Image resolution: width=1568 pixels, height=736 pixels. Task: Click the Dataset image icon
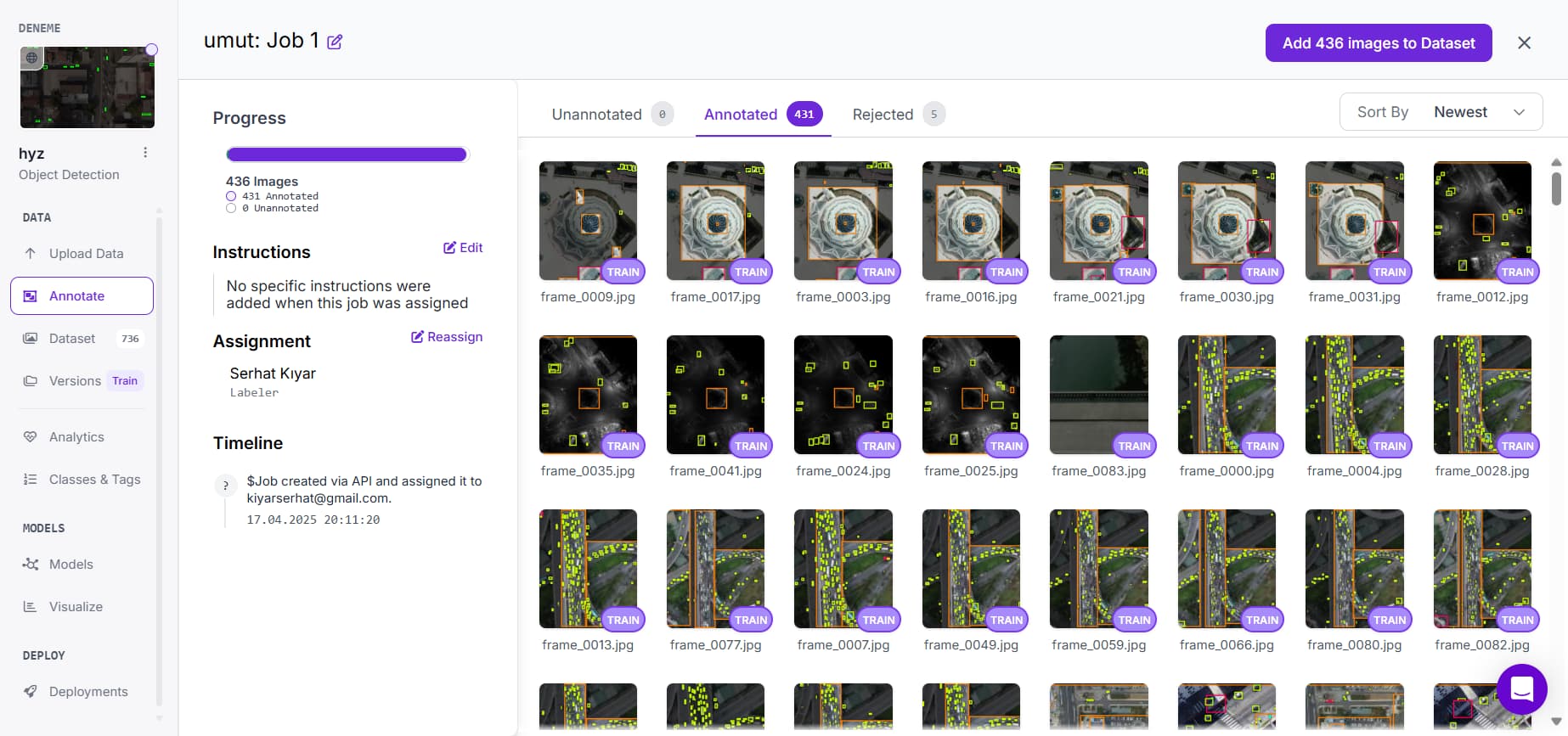click(x=31, y=338)
